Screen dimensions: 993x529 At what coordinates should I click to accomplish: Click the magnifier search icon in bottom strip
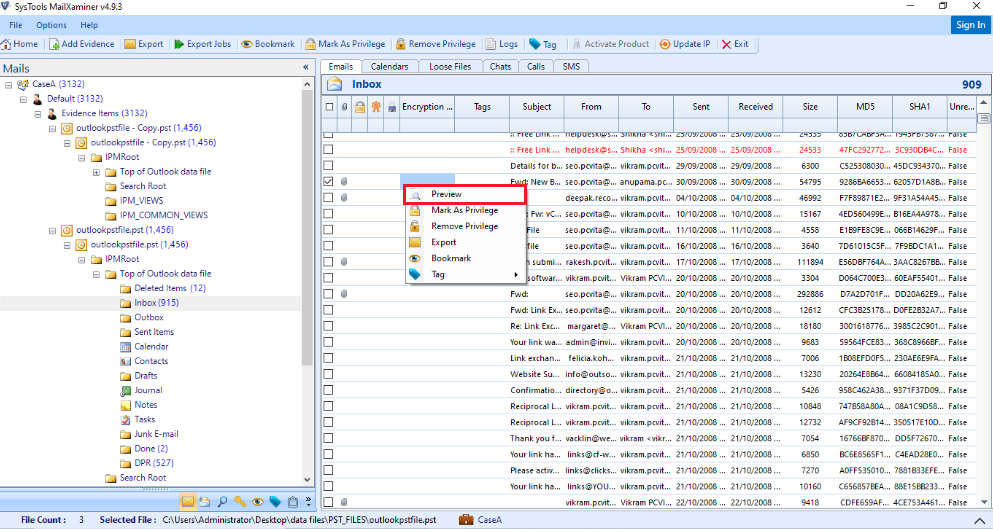tap(222, 502)
